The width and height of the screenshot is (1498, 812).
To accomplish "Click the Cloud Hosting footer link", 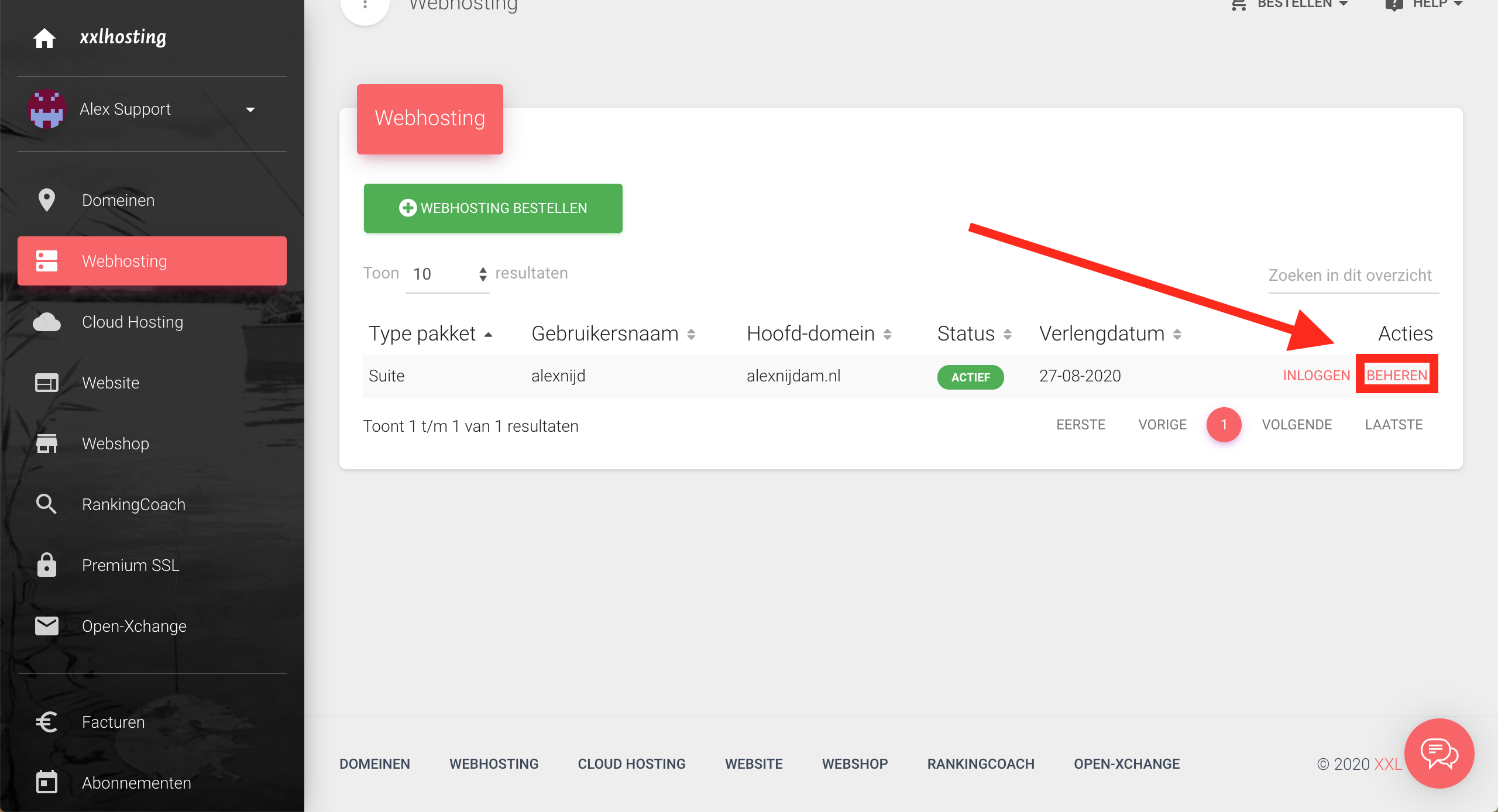I will pos(631,764).
